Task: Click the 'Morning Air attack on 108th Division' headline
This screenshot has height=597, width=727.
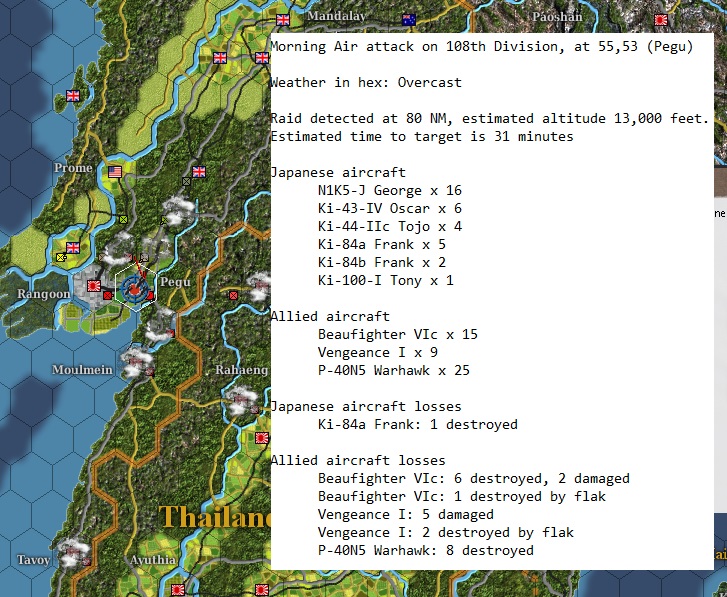Action: 481,46
